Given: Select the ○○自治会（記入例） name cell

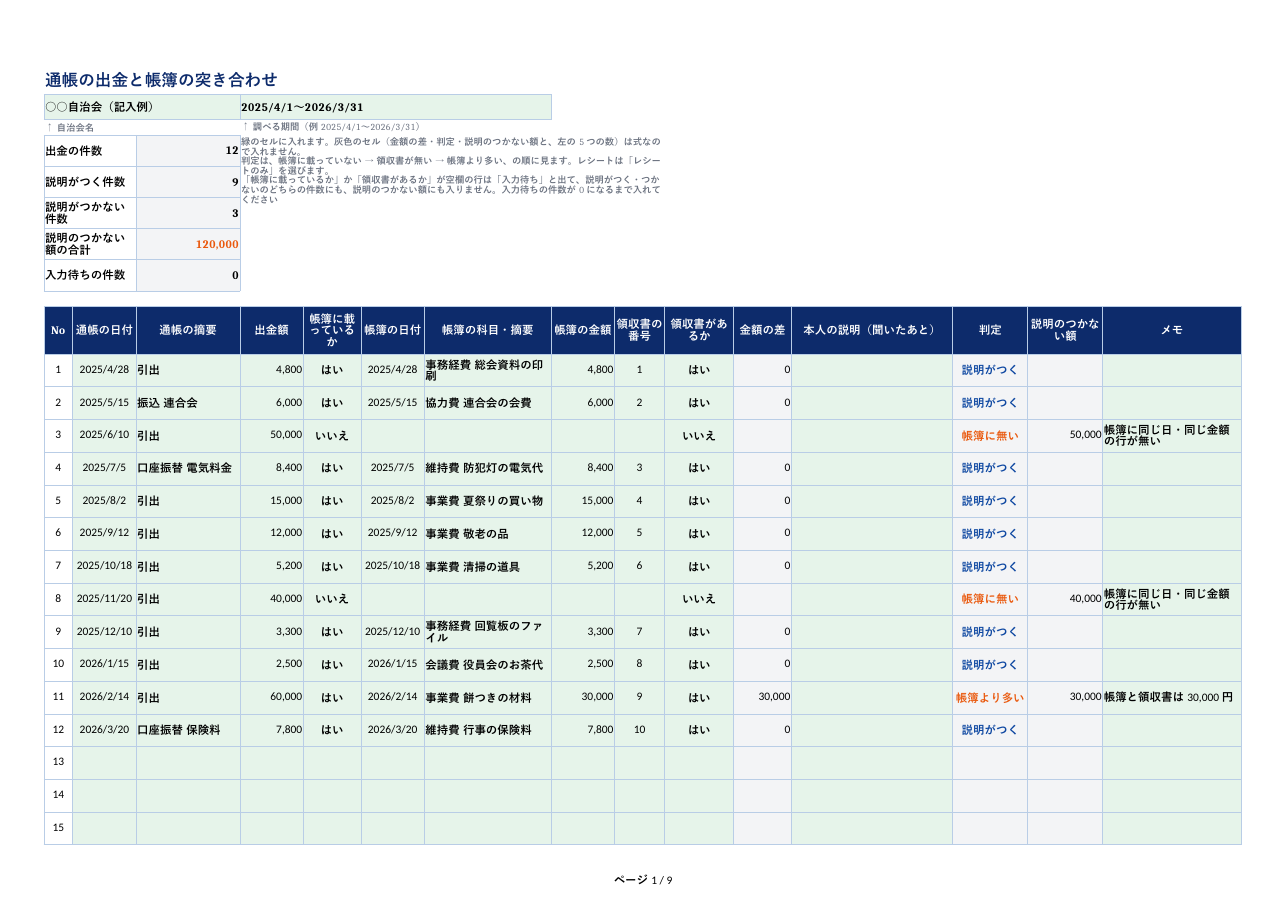Looking at the screenshot, I should 142,107.
